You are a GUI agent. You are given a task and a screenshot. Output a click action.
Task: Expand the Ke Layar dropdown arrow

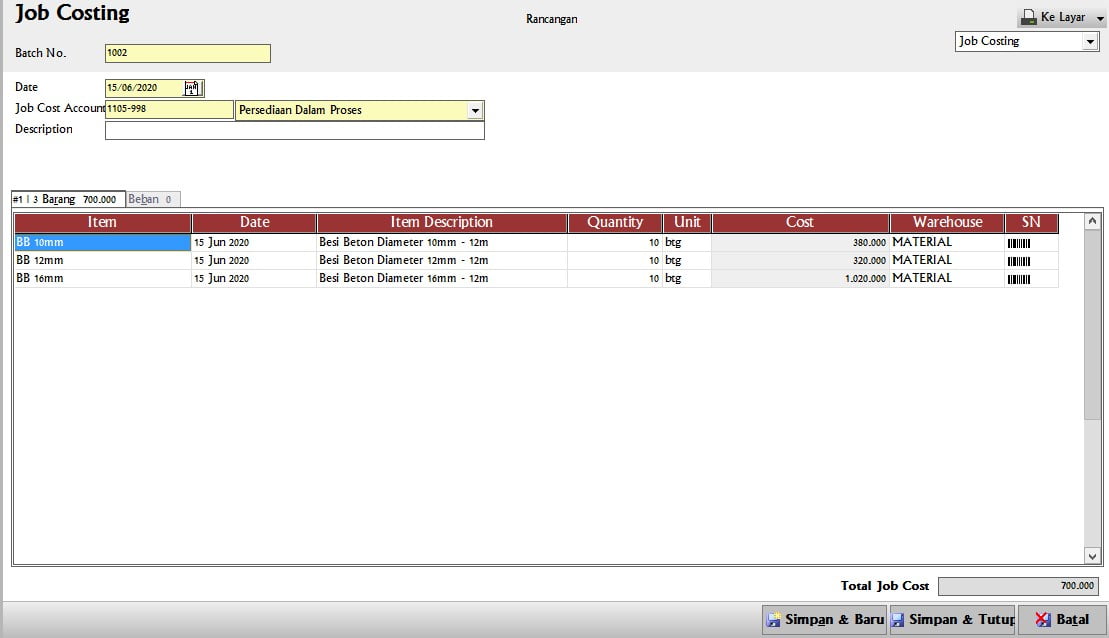(x=1100, y=18)
